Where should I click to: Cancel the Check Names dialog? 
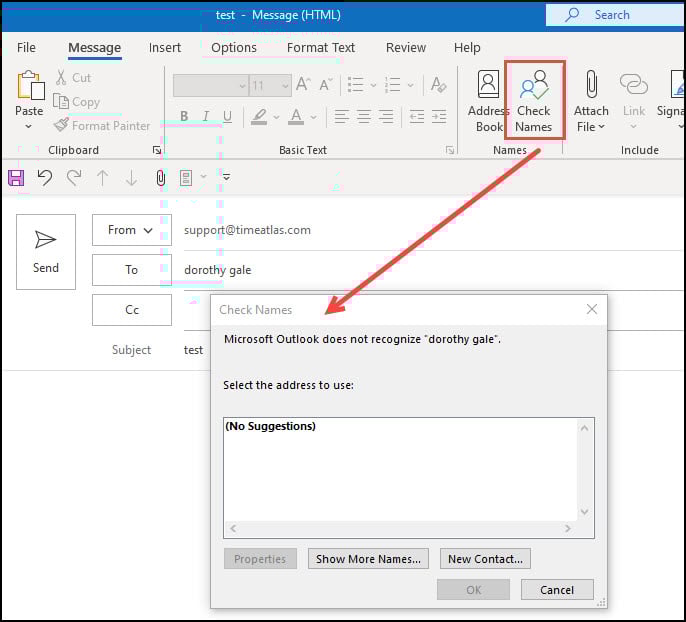pyautogui.click(x=557, y=590)
